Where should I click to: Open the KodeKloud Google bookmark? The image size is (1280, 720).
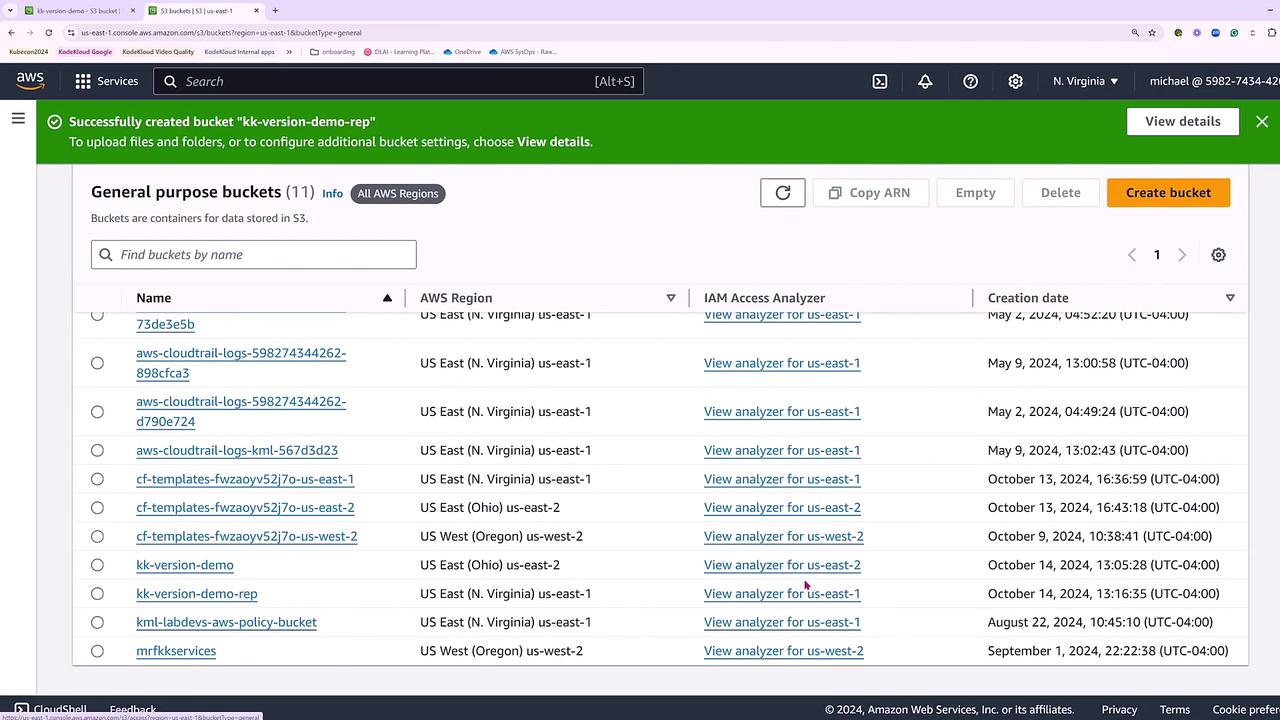pos(85,52)
